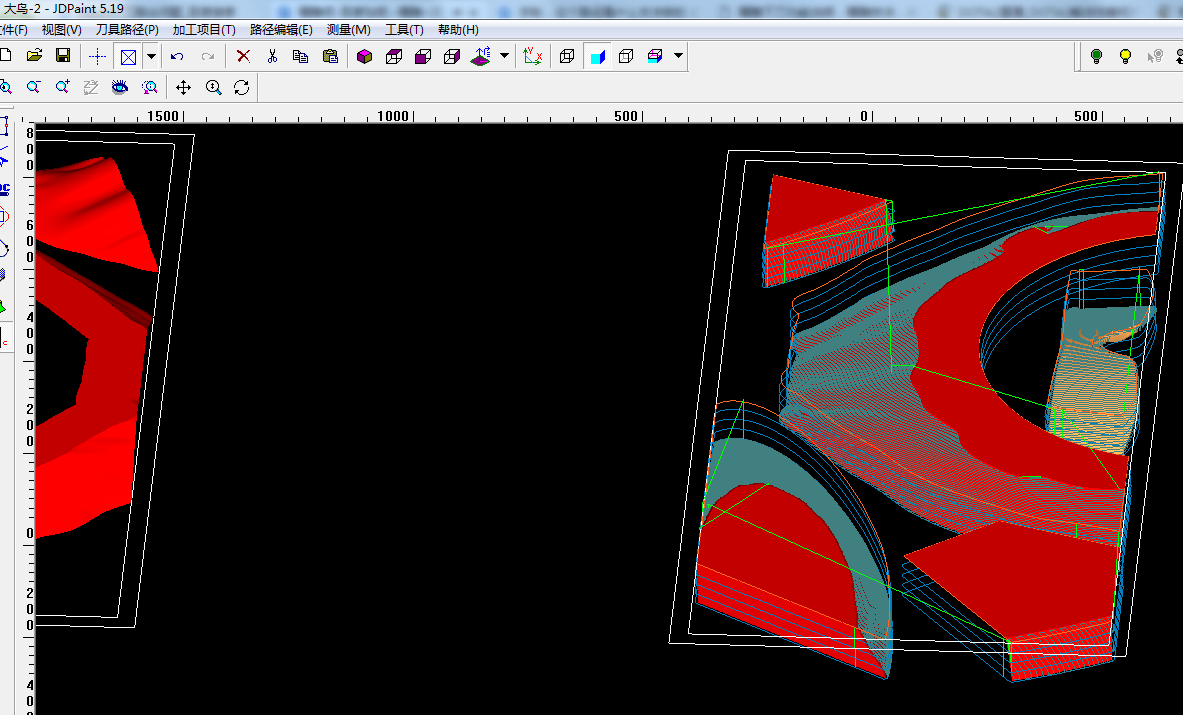Toggle the yellow light bulb

(1125, 57)
